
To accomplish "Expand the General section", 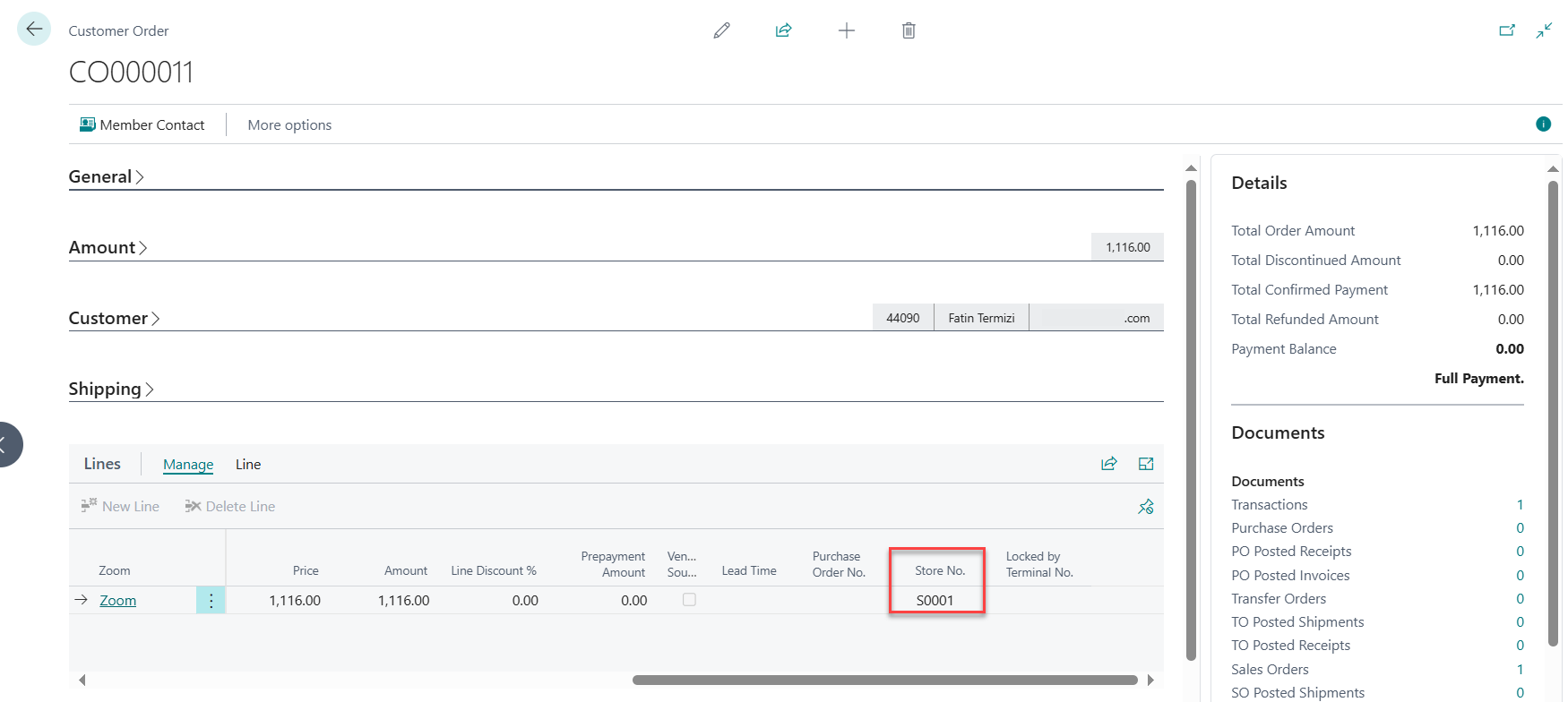I will pyautogui.click(x=106, y=177).
